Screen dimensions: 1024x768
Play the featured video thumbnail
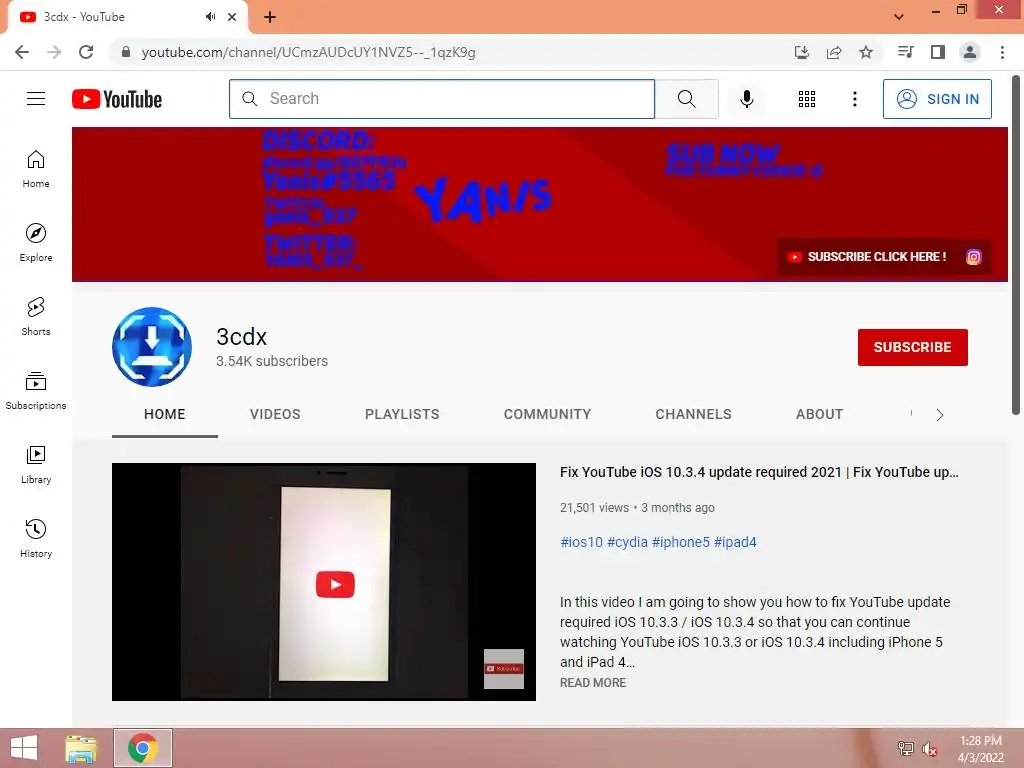pos(324,582)
